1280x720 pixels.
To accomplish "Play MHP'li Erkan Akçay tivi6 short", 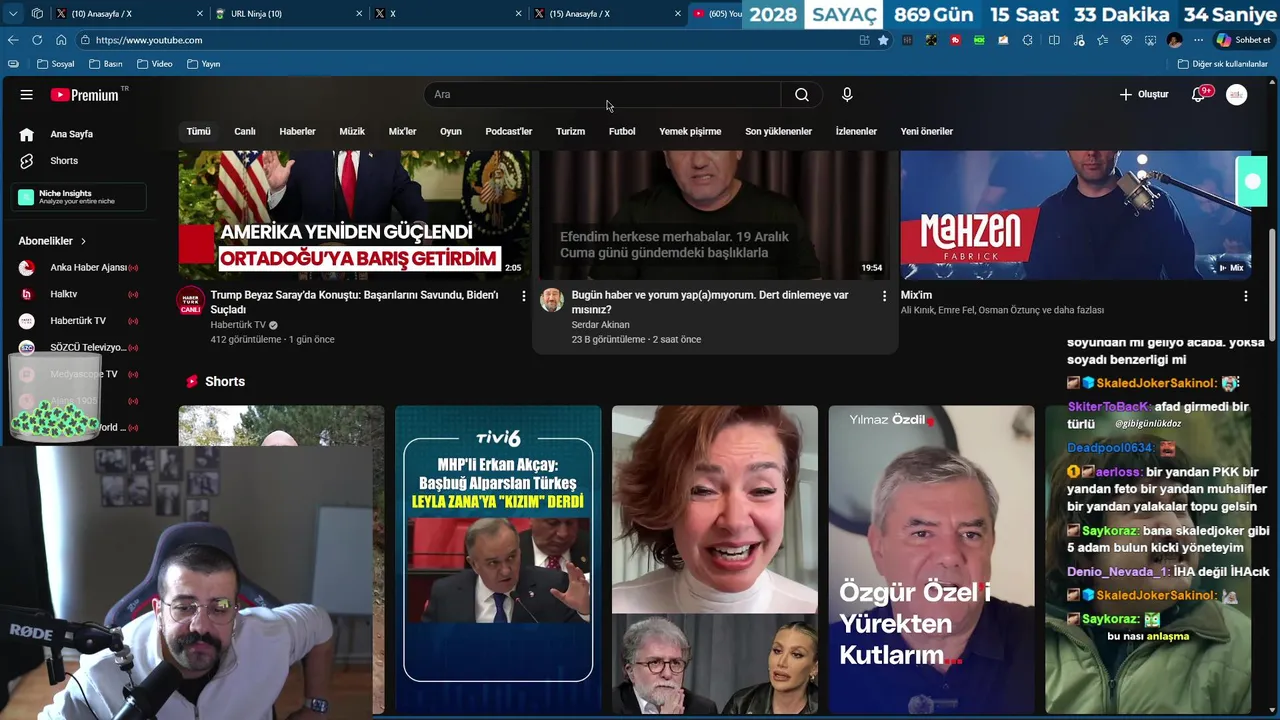I will click(x=498, y=560).
